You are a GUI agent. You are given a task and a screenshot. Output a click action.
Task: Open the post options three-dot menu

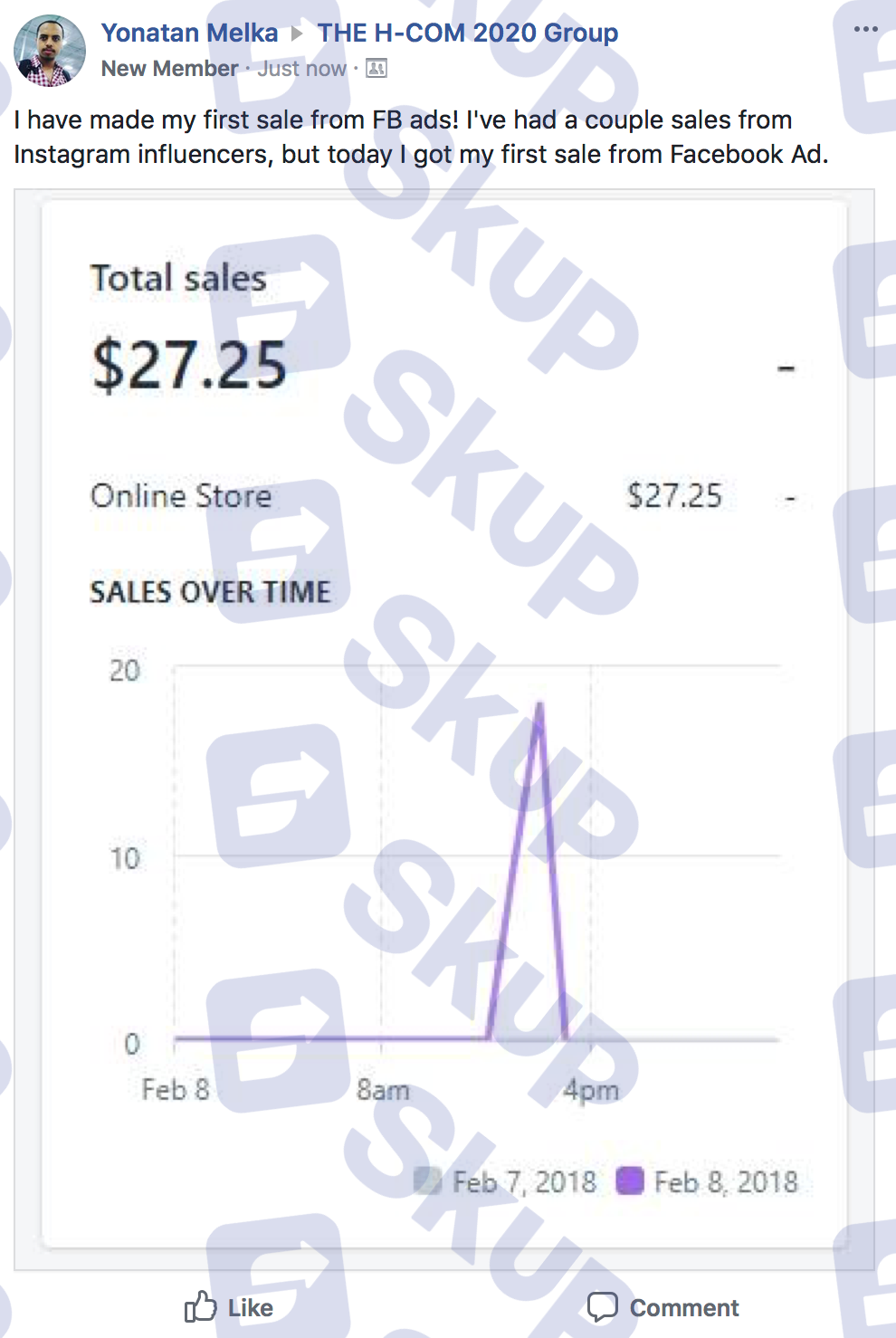(x=865, y=29)
